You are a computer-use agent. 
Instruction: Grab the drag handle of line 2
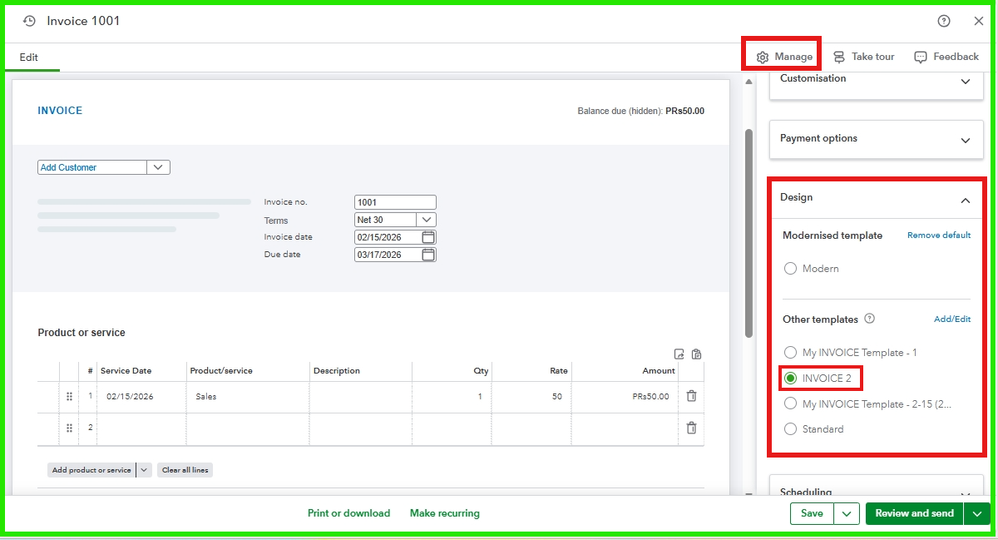(69, 428)
